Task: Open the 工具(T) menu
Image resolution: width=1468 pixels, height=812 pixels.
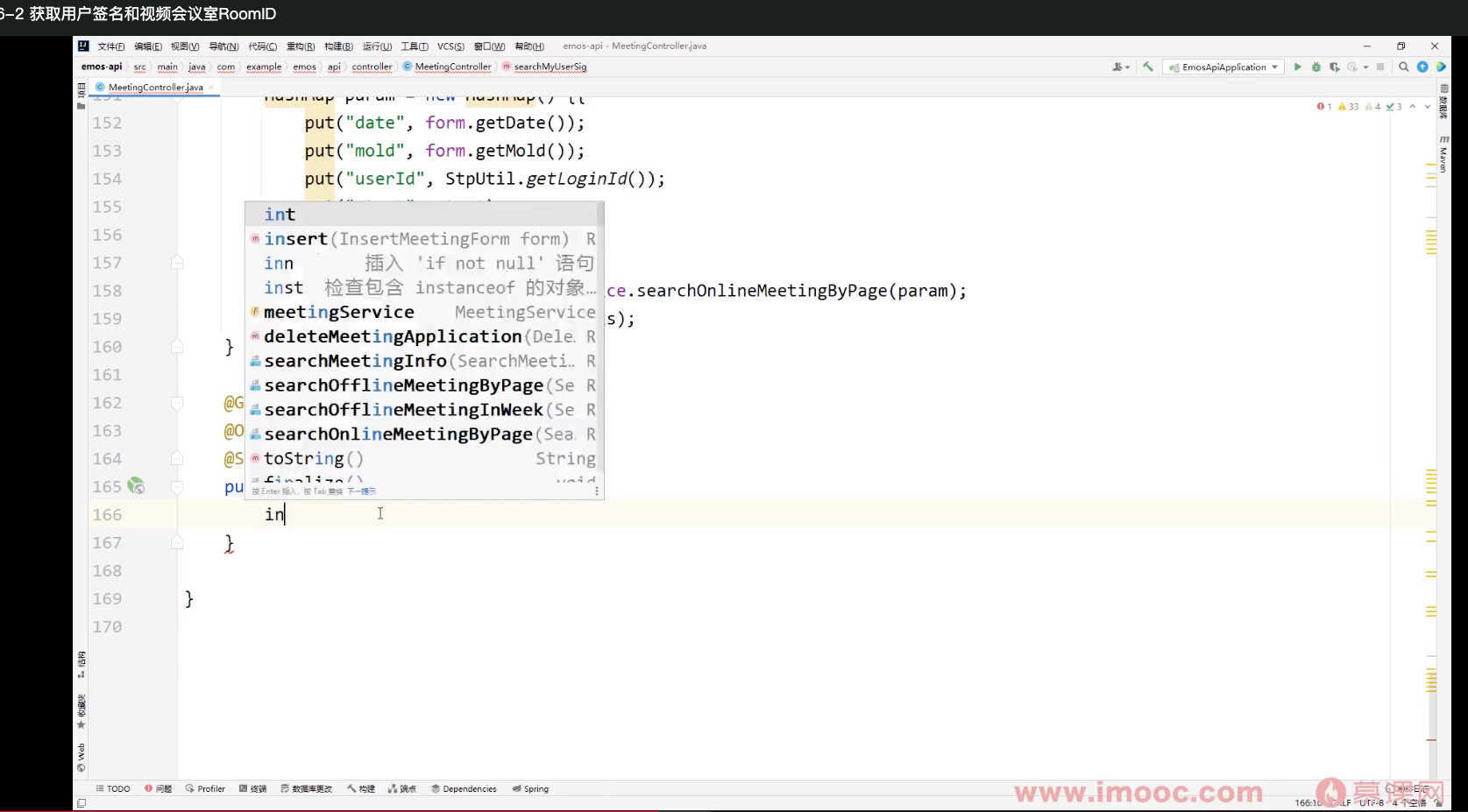Action: tap(415, 46)
